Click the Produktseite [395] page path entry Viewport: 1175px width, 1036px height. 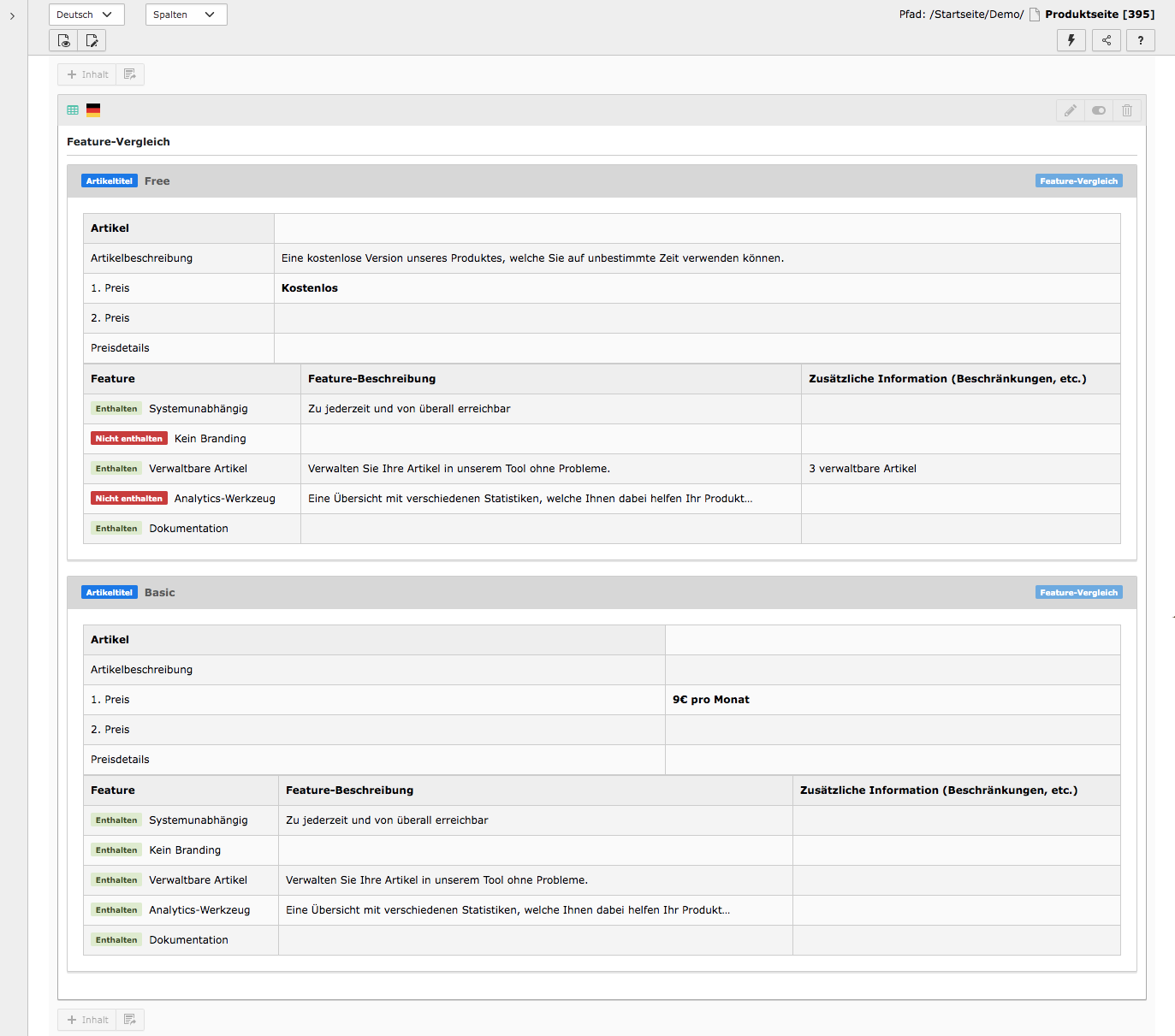tap(1099, 15)
